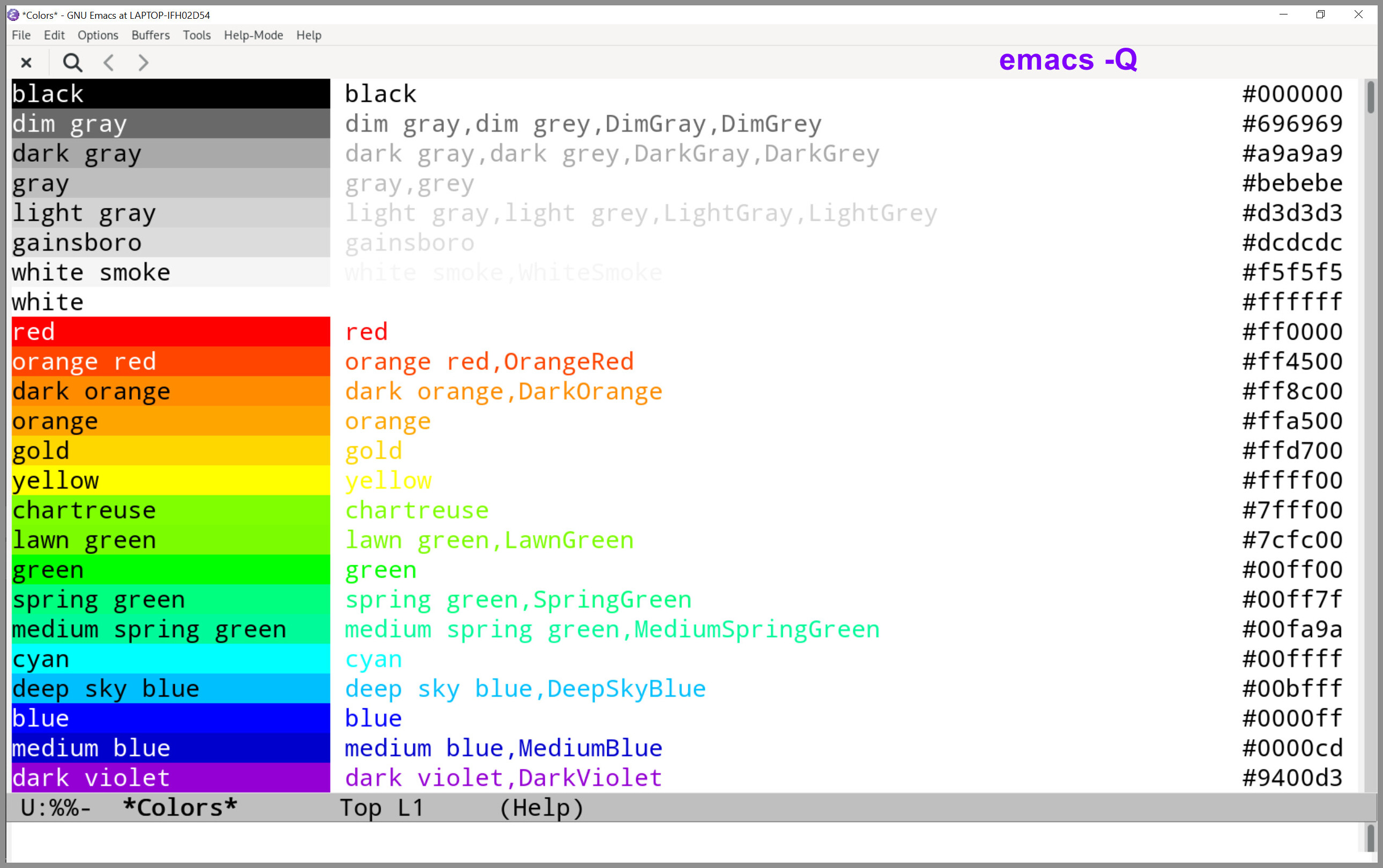Click hex value #d3d3d3
The height and width of the screenshot is (868, 1383).
tap(1292, 213)
